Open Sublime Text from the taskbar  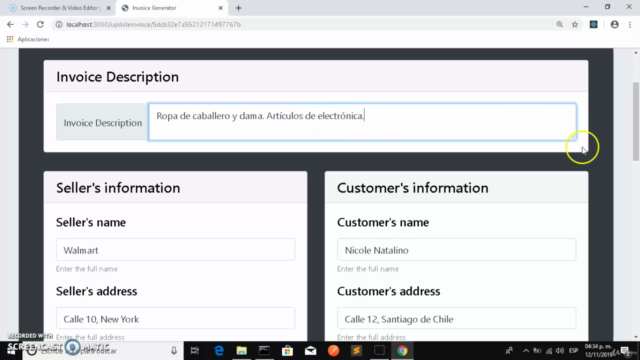[356, 351]
